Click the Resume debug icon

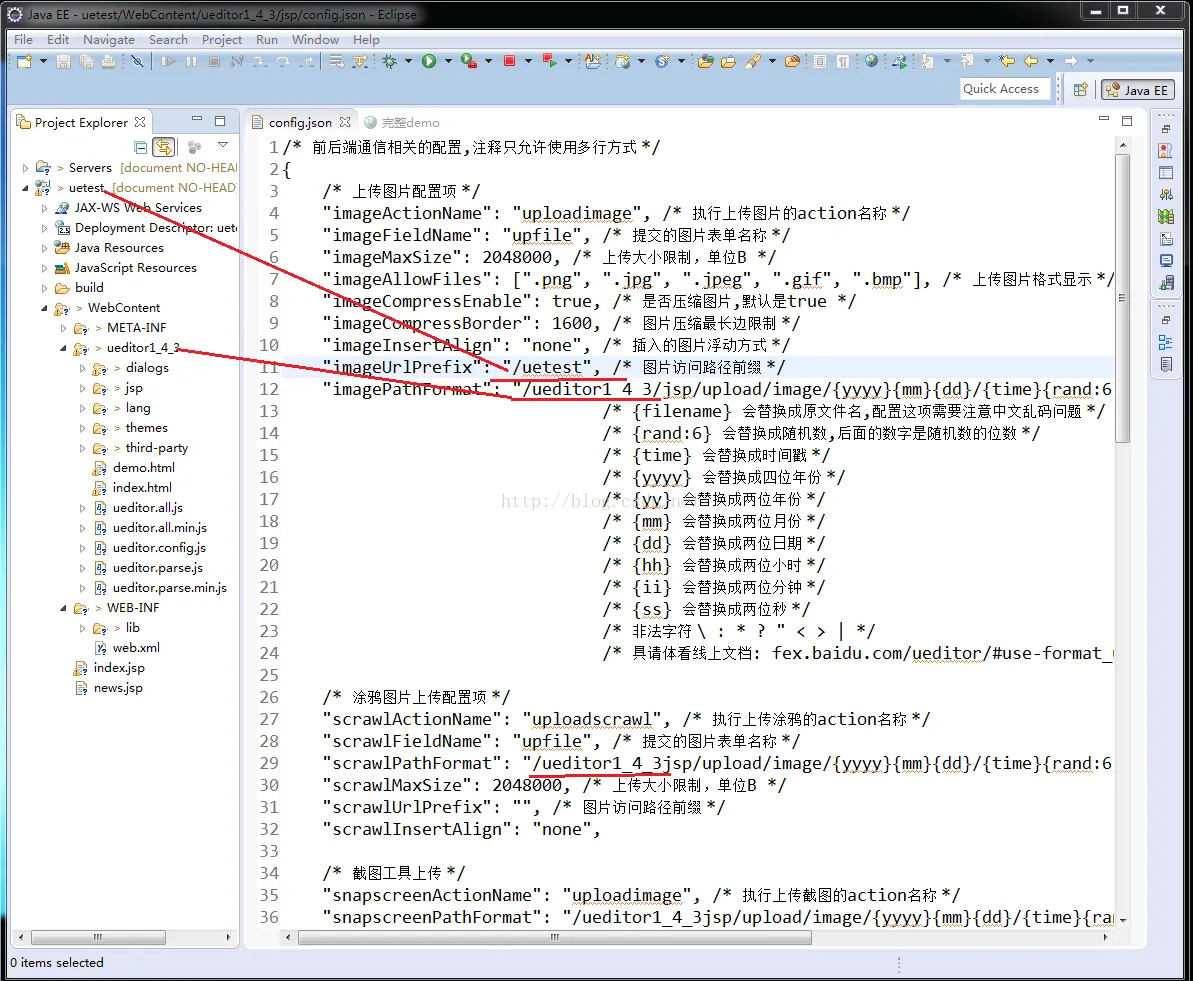(x=168, y=61)
